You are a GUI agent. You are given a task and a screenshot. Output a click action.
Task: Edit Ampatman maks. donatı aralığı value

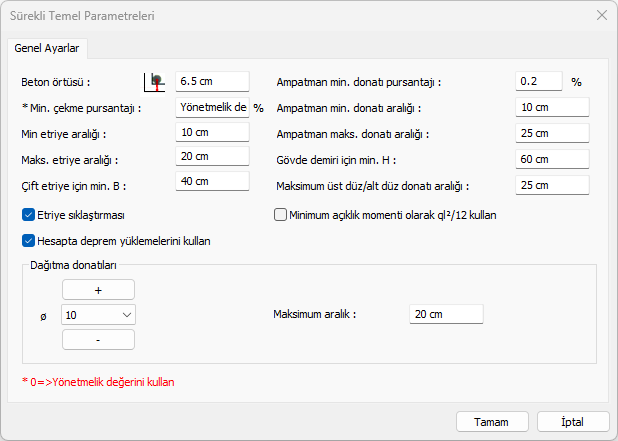(x=552, y=132)
